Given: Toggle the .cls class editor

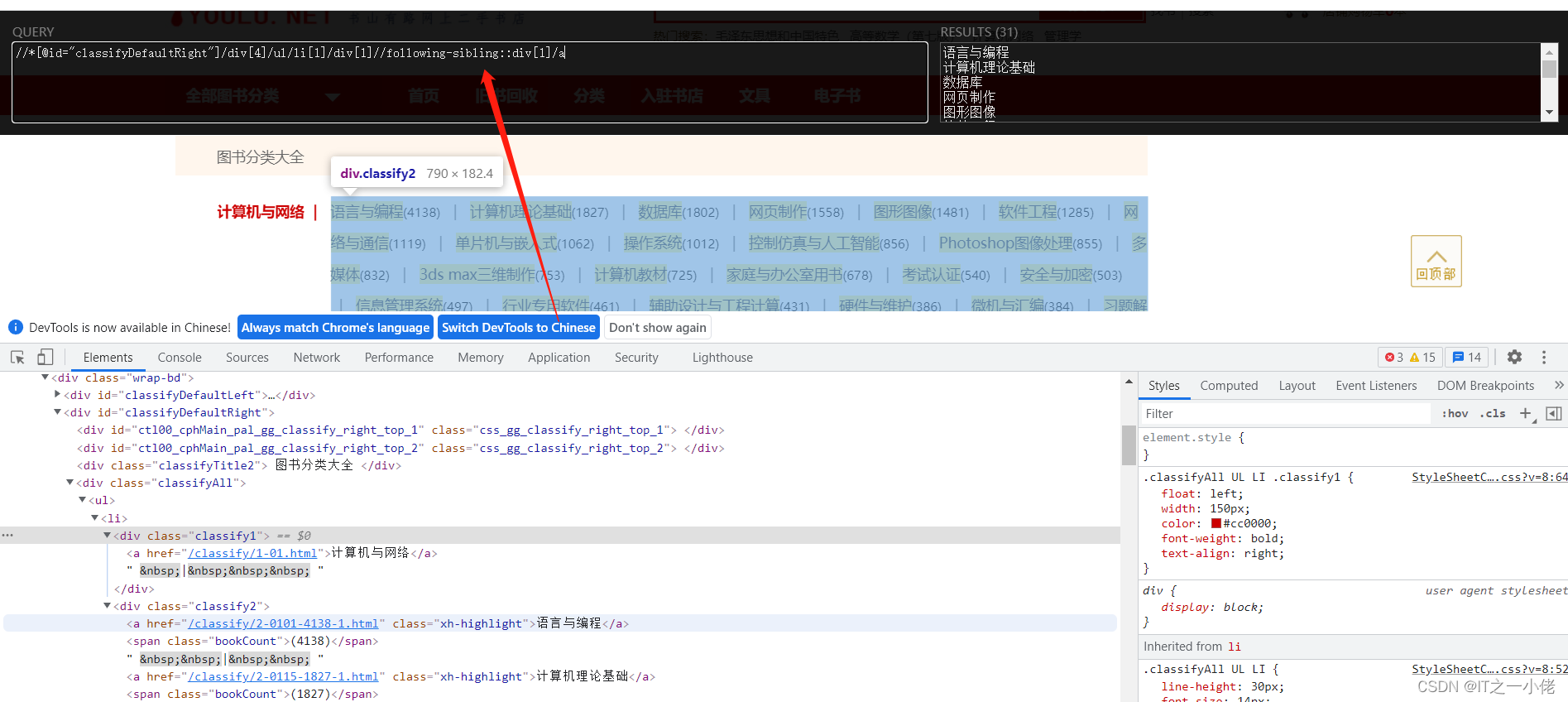Looking at the screenshot, I should (x=1494, y=413).
